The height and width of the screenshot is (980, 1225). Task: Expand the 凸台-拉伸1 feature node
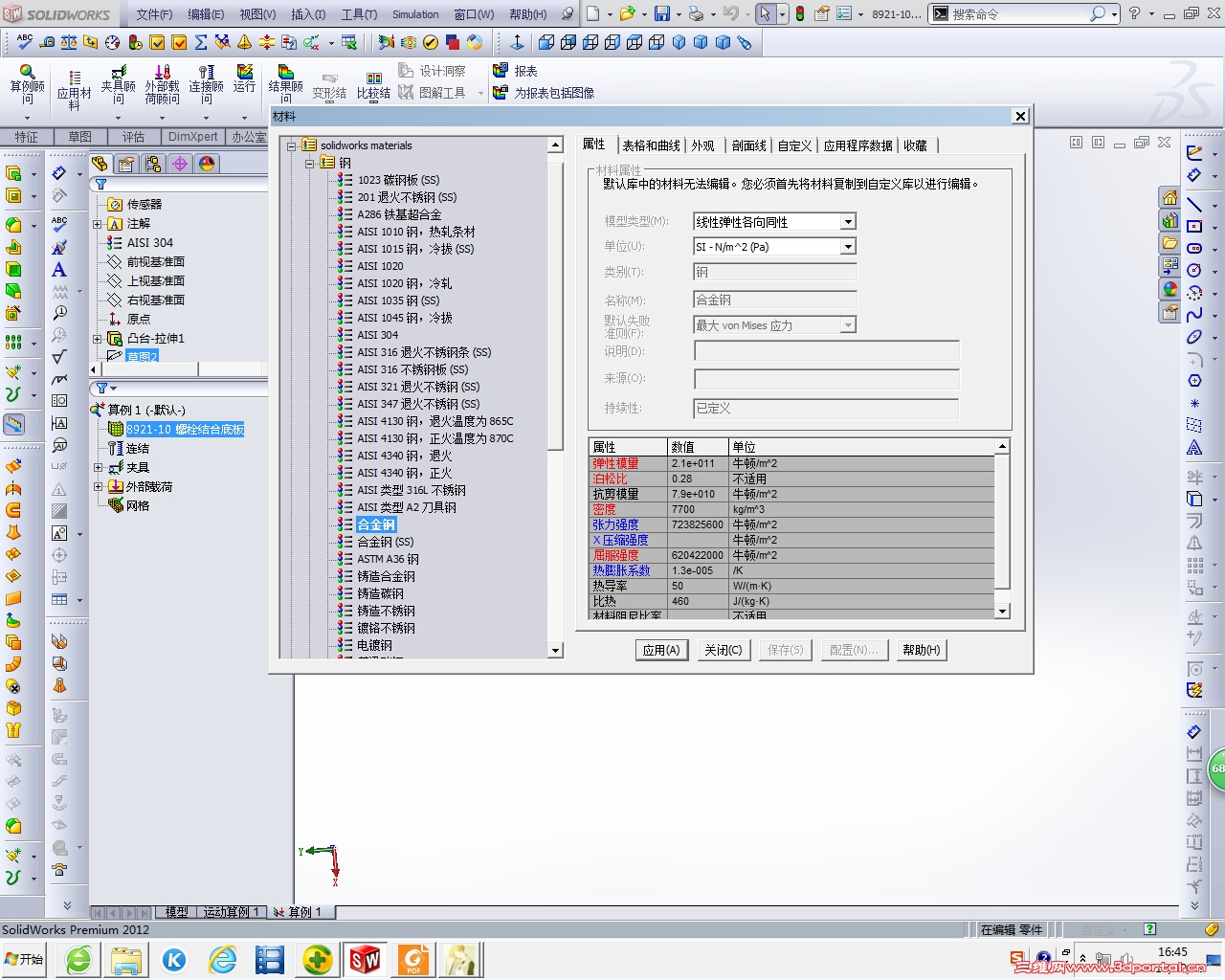(97, 339)
